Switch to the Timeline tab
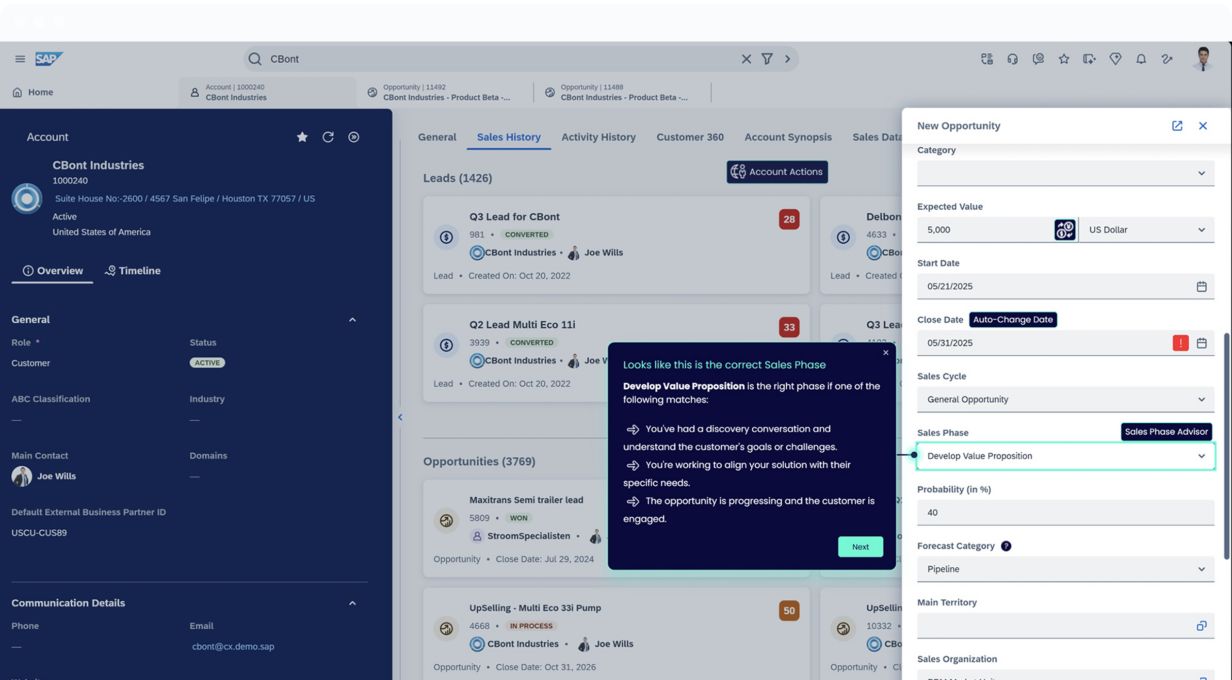 coord(133,271)
